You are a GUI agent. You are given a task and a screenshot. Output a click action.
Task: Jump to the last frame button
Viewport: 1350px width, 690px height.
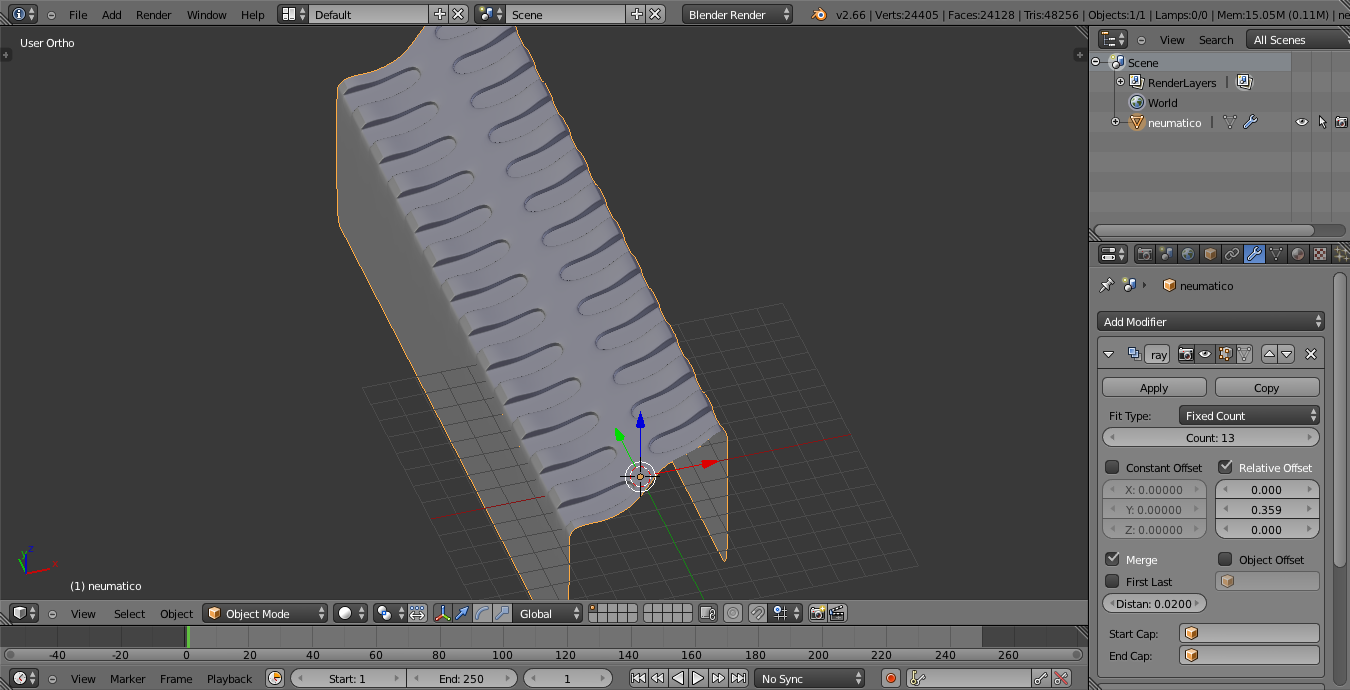[738, 678]
